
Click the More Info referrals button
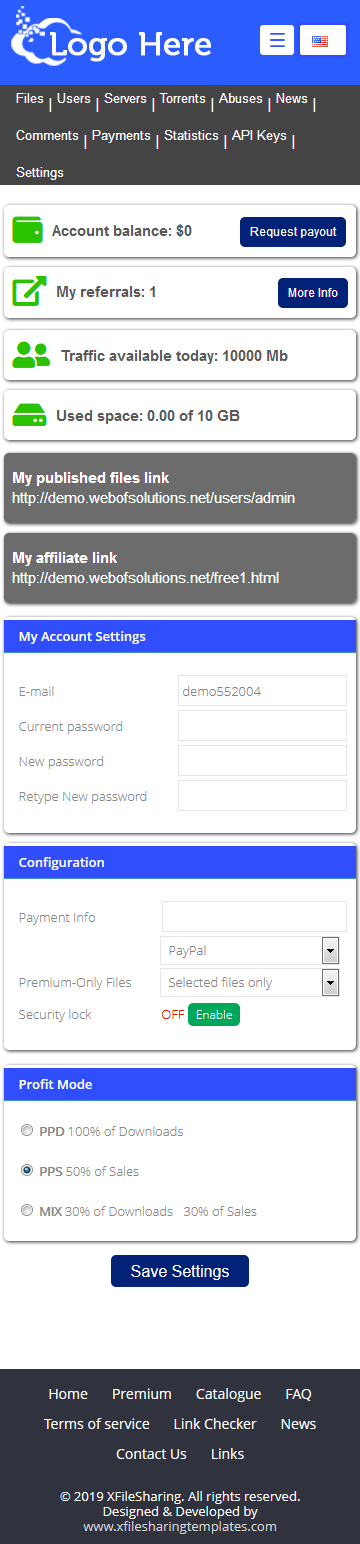(313, 293)
